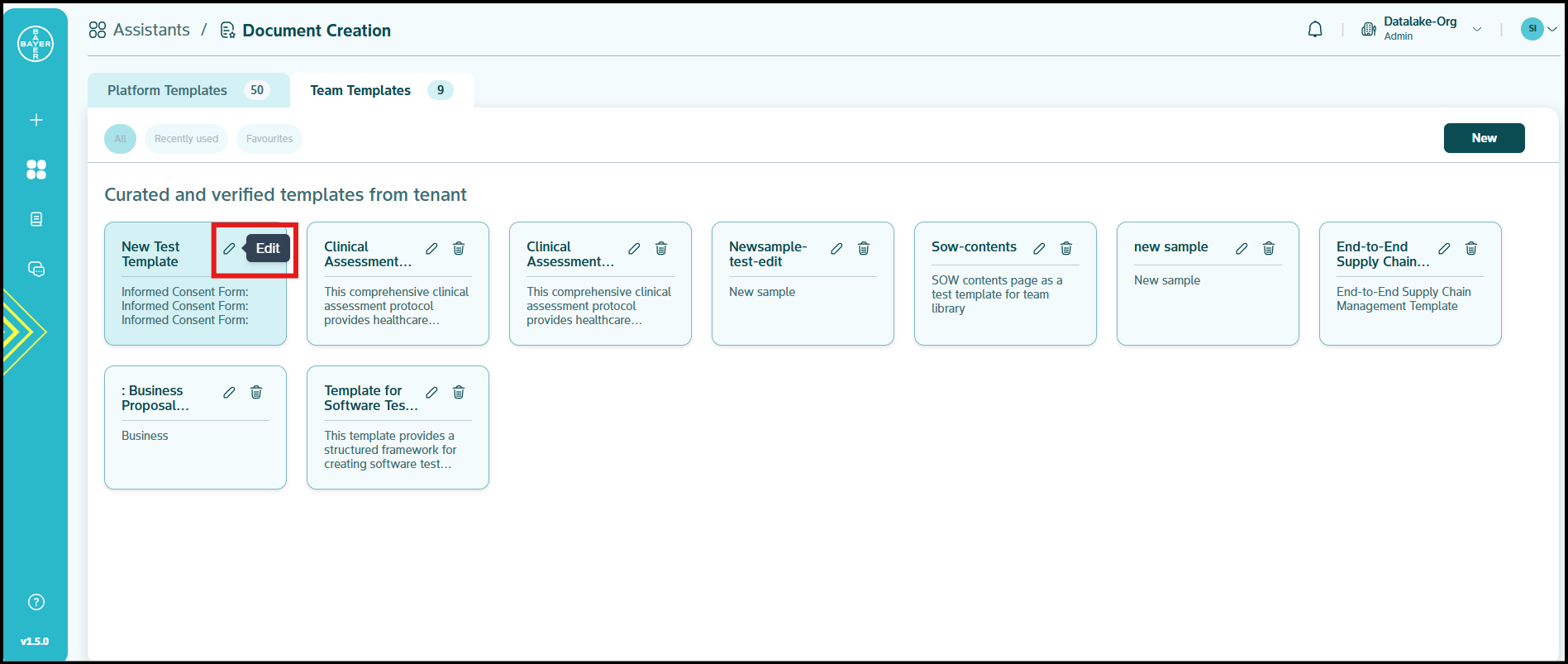Open the four-dot apps grid in sidebar
This screenshot has width=1568, height=664.
tap(36, 170)
